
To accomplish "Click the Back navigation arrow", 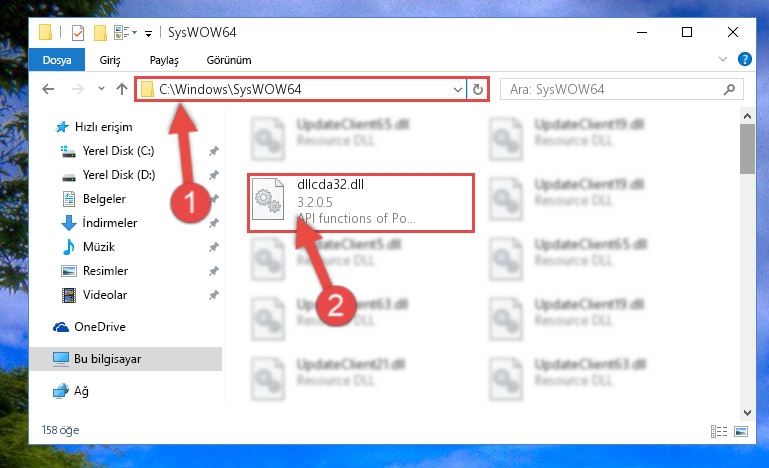I will [x=48, y=89].
